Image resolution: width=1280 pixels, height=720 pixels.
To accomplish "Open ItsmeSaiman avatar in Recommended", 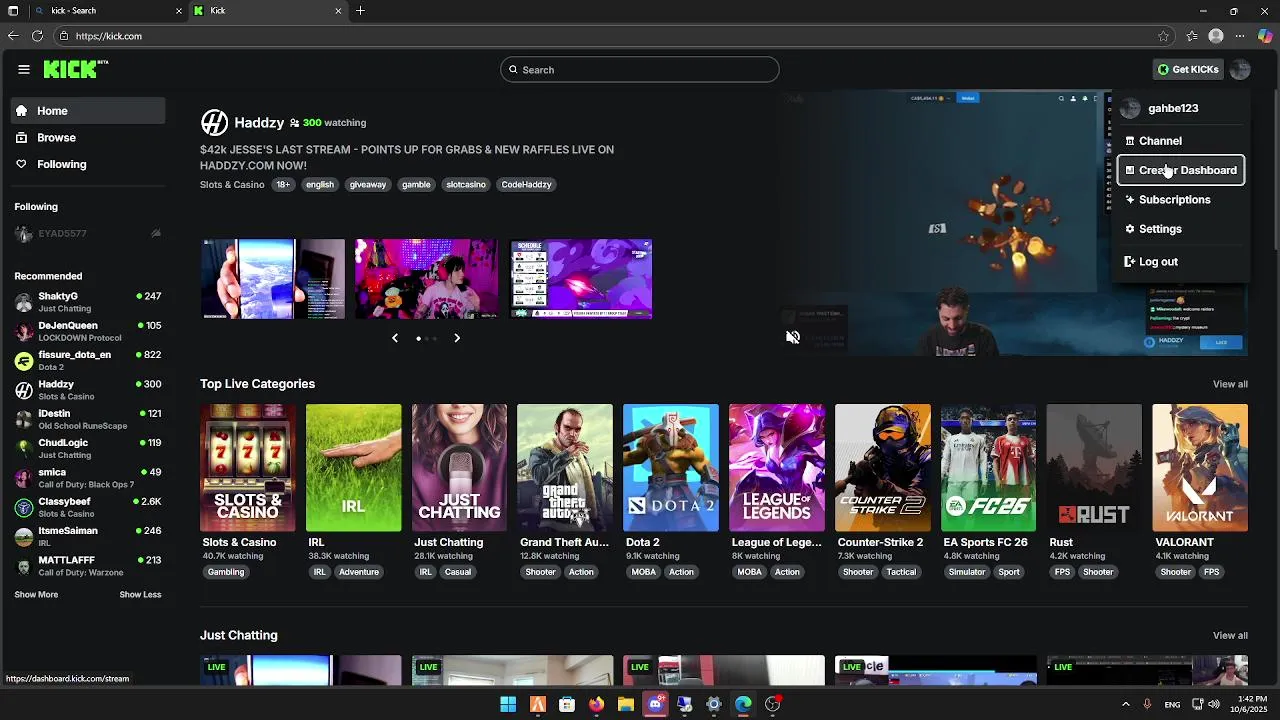I will 24,537.
